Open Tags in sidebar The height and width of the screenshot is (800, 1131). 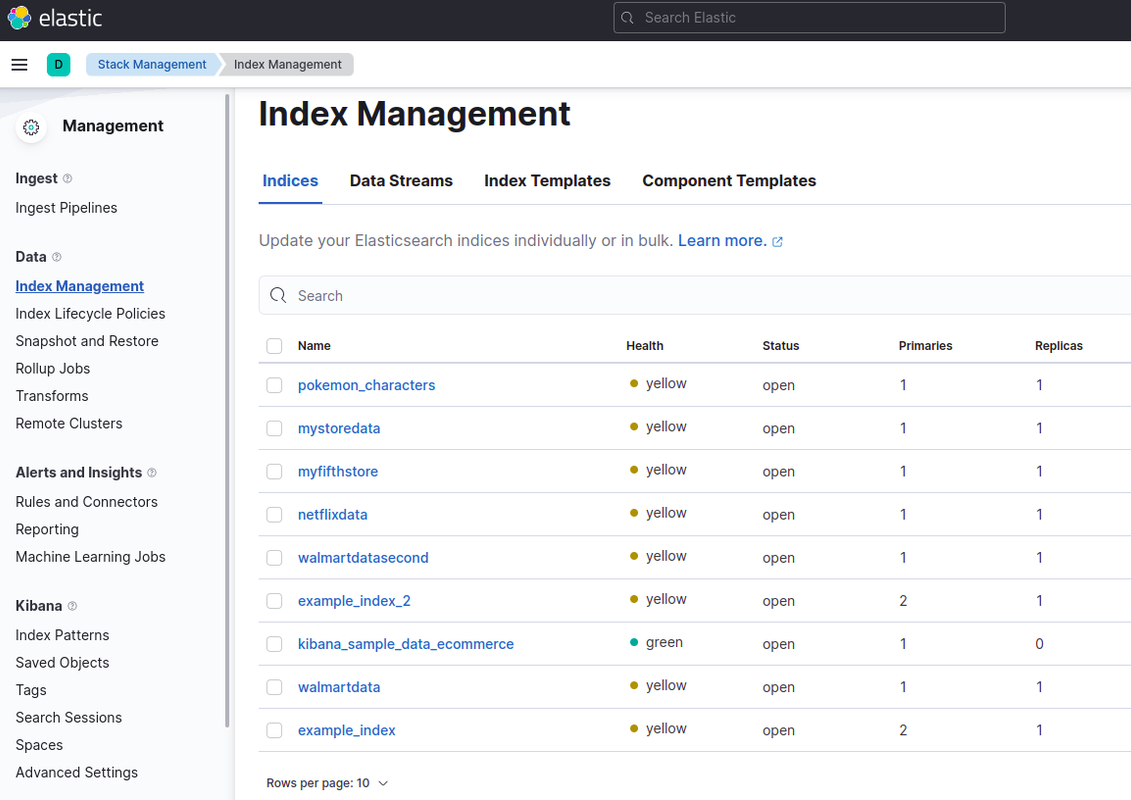(31, 690)
